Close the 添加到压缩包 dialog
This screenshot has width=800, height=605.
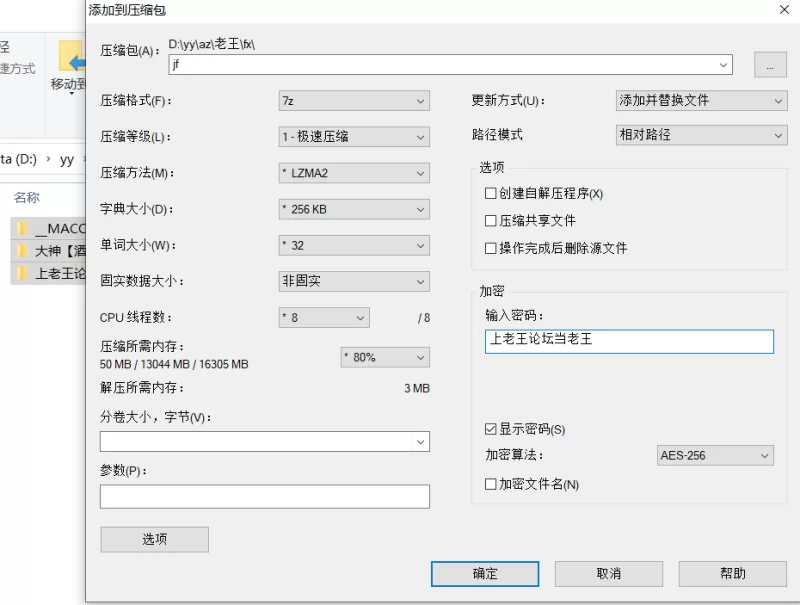point(784,10)
